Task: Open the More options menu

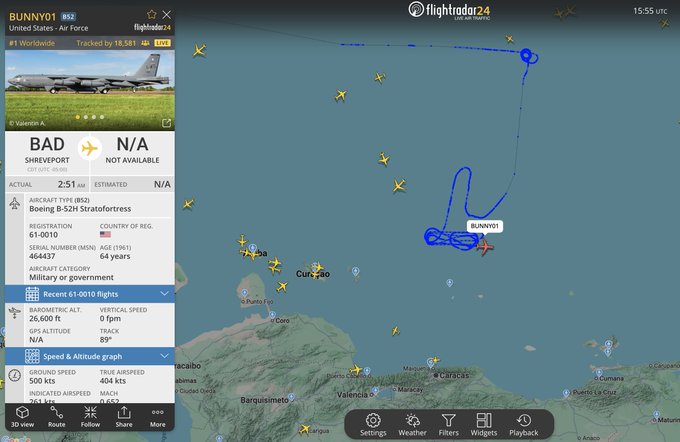Action: click(157, 417)
